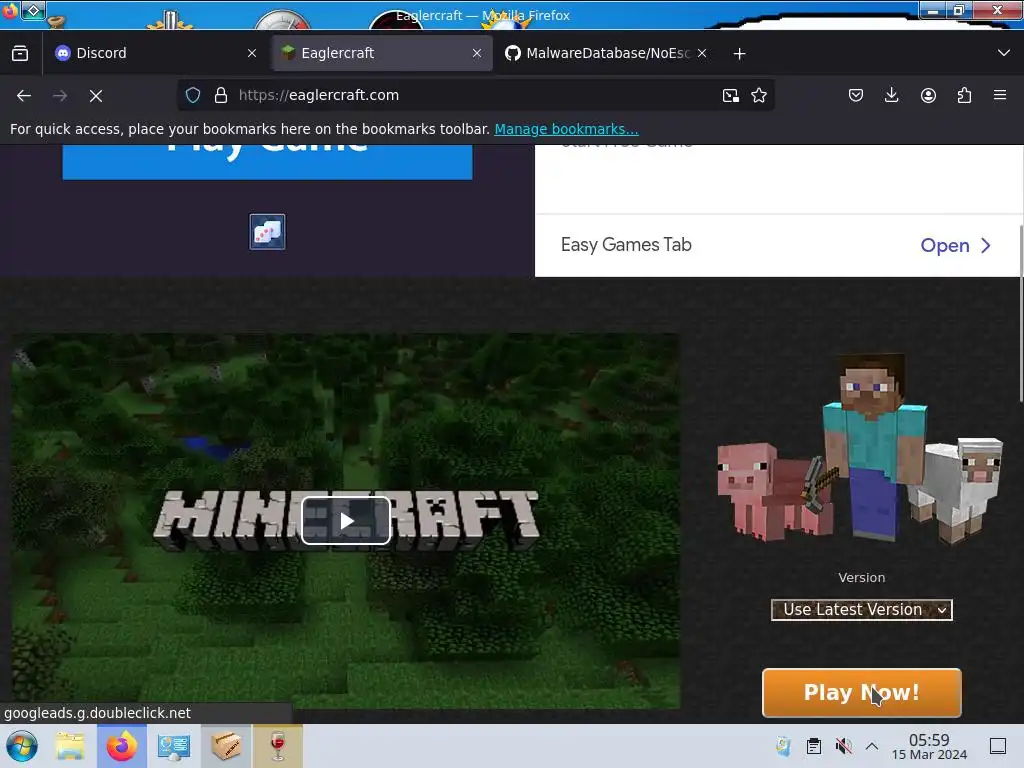The height and width of the screenshot is (768, 1024).
Task: Switch to the Discord tab
Action: point(155,54)
